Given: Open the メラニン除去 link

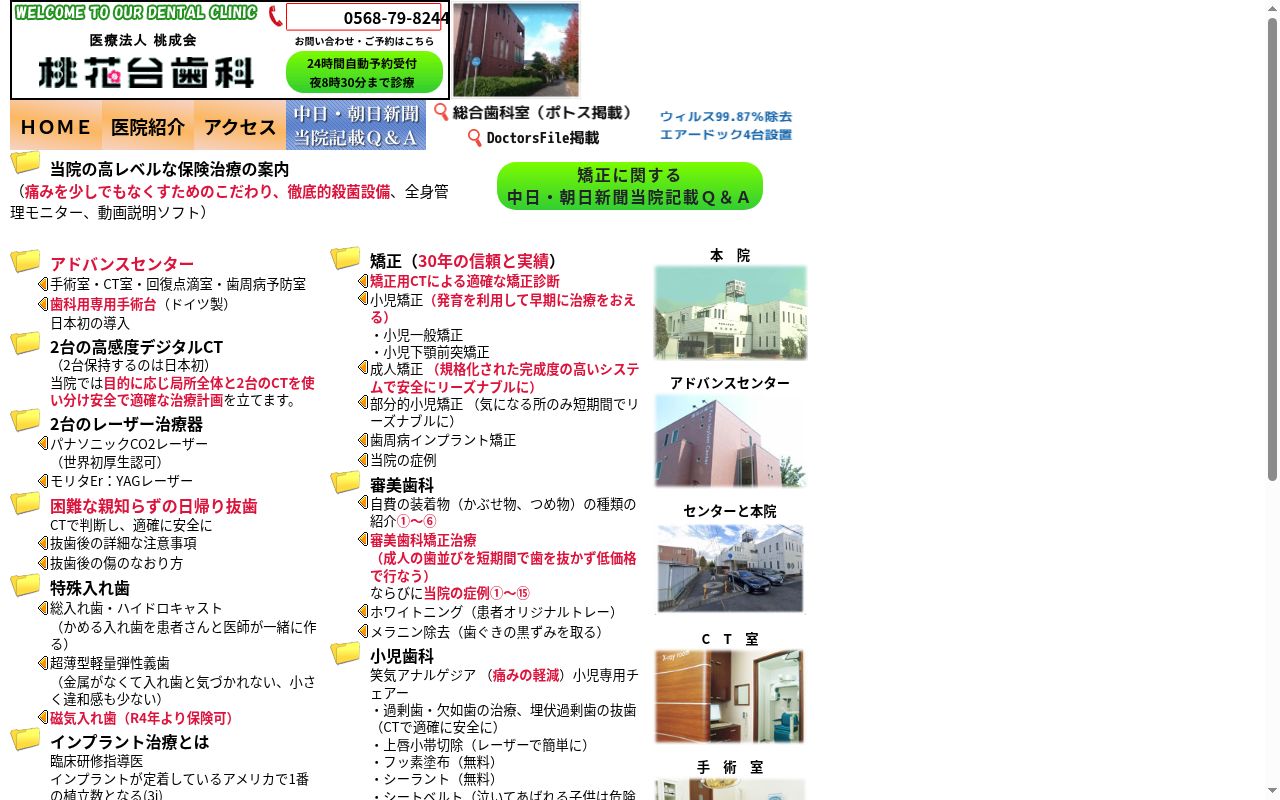Looking at the screenshot, I should [x=487, y=632].
